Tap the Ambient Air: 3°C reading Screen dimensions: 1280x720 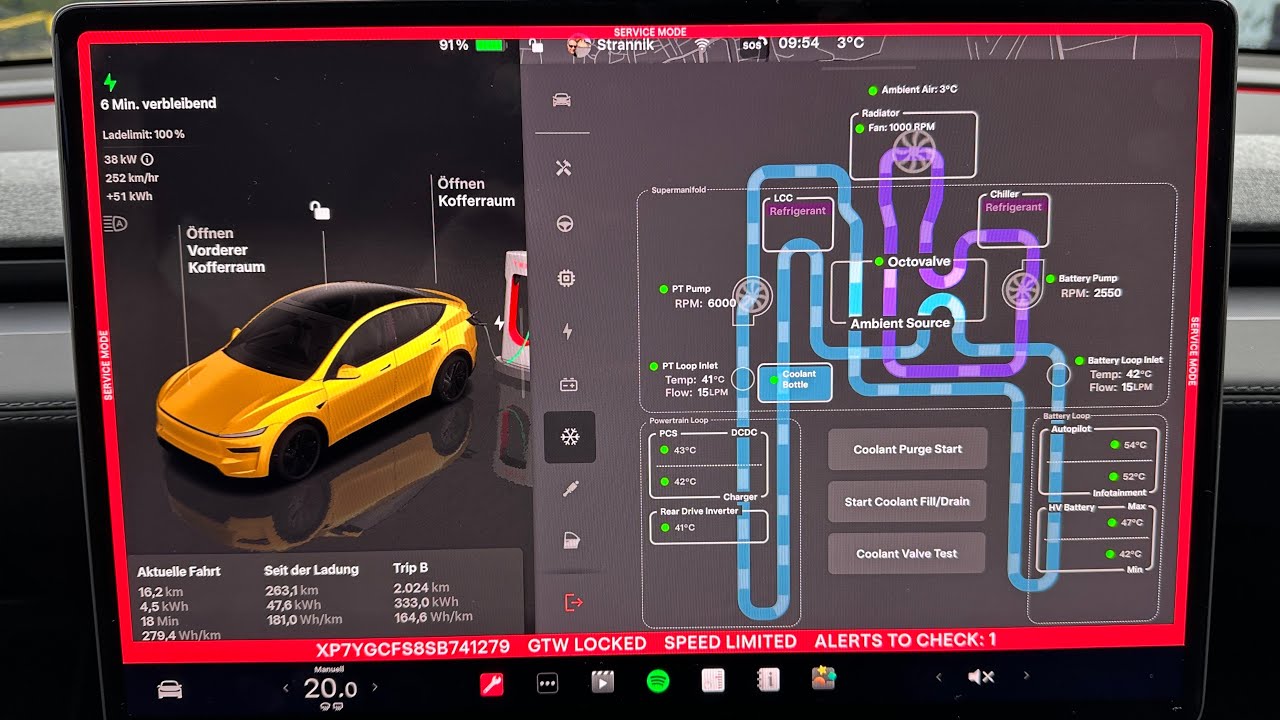(x=913, y=90)
